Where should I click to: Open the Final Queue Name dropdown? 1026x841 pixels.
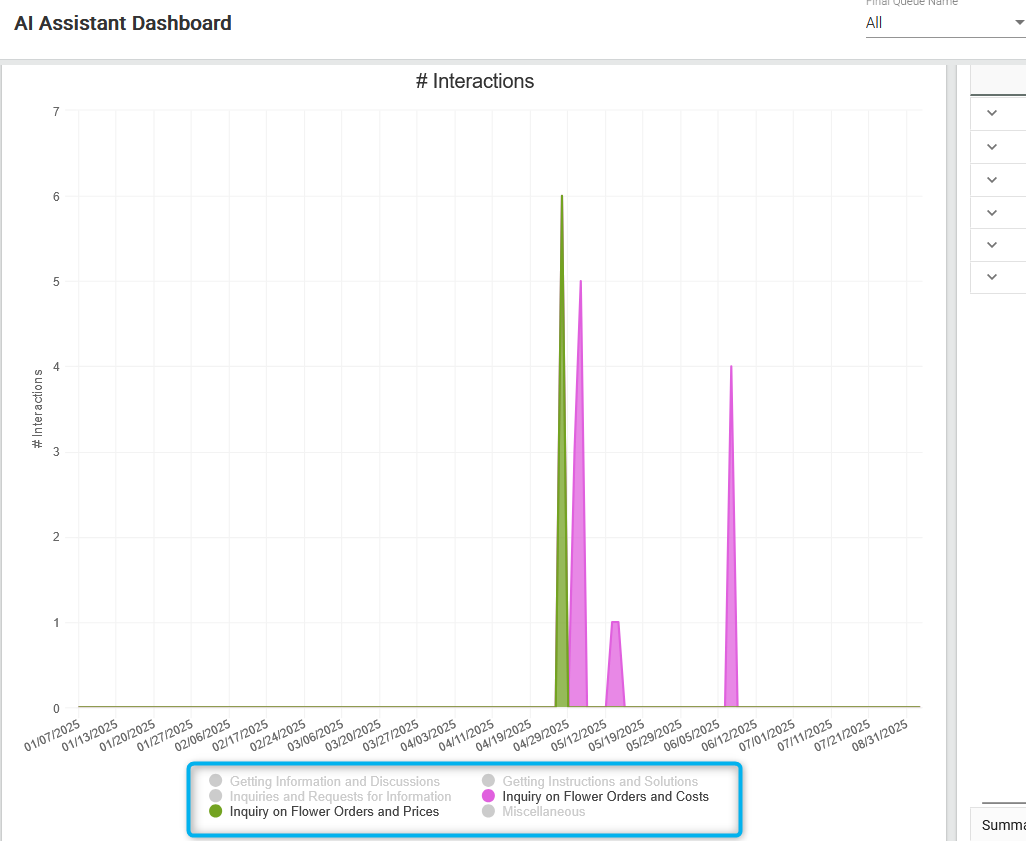(944, 23)
